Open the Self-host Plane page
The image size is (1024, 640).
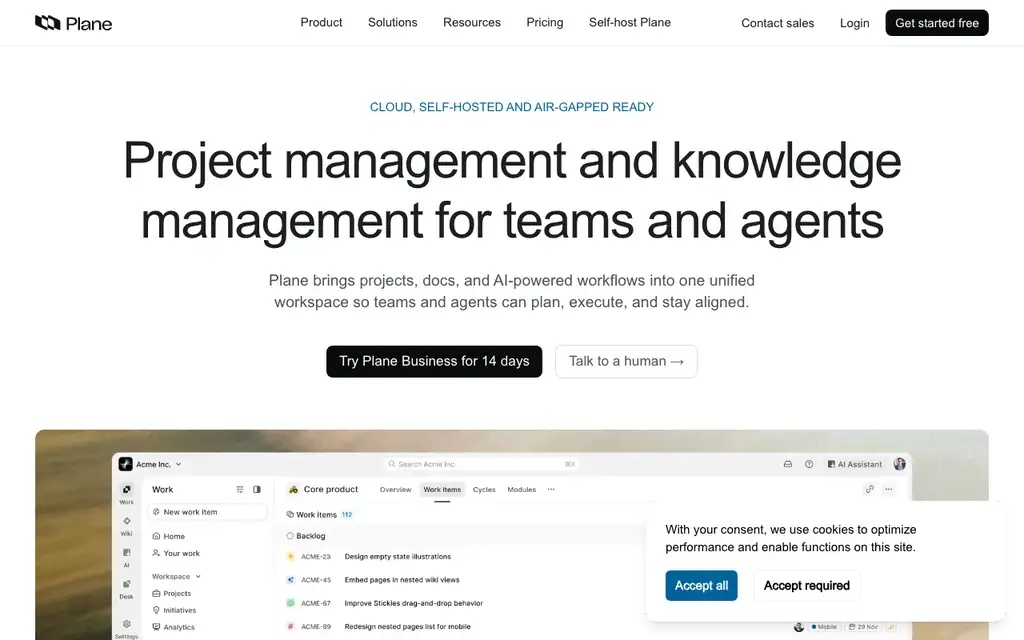(x=630, y=22)
